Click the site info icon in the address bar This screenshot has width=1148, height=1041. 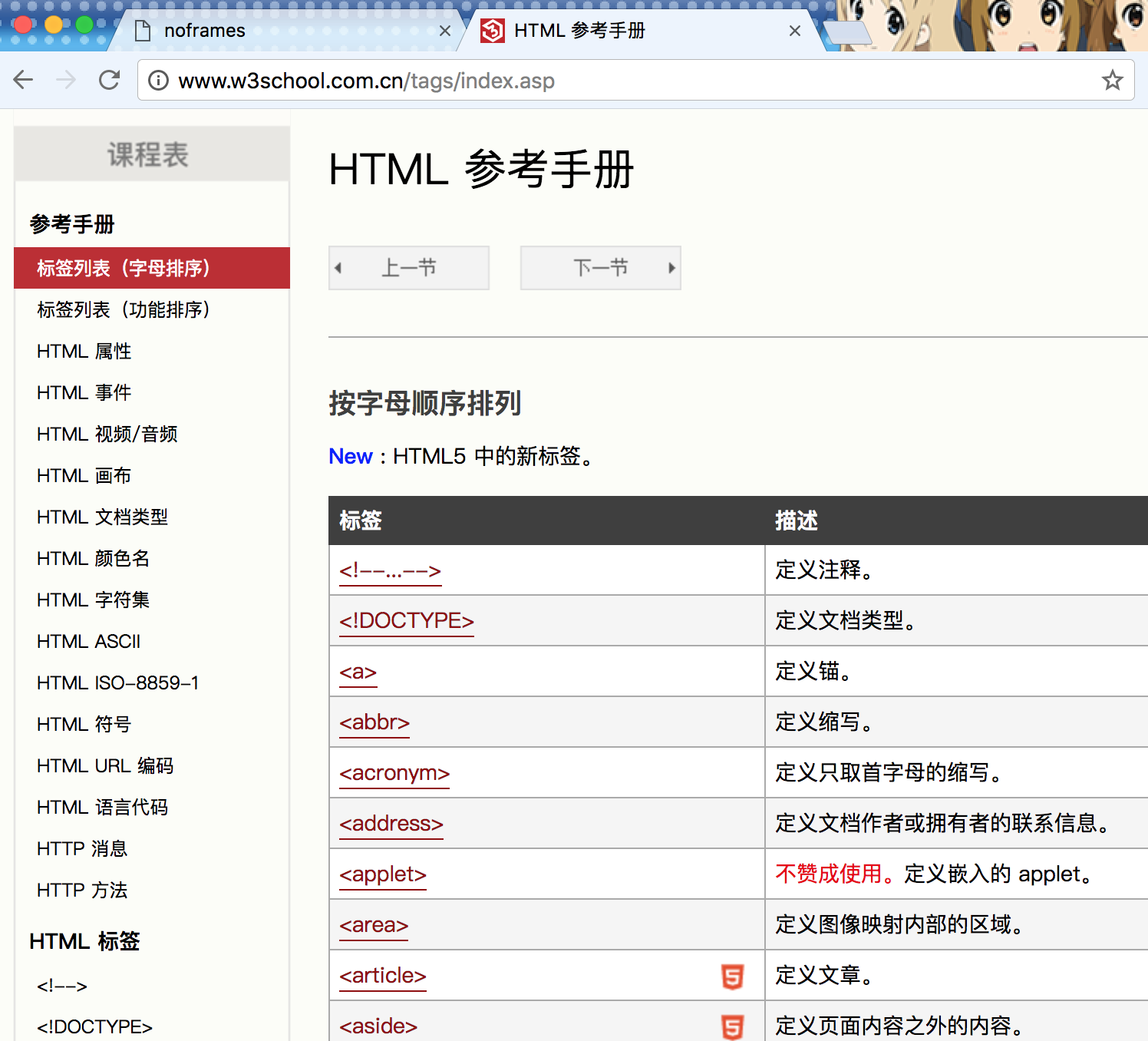[x=158, y=81]
